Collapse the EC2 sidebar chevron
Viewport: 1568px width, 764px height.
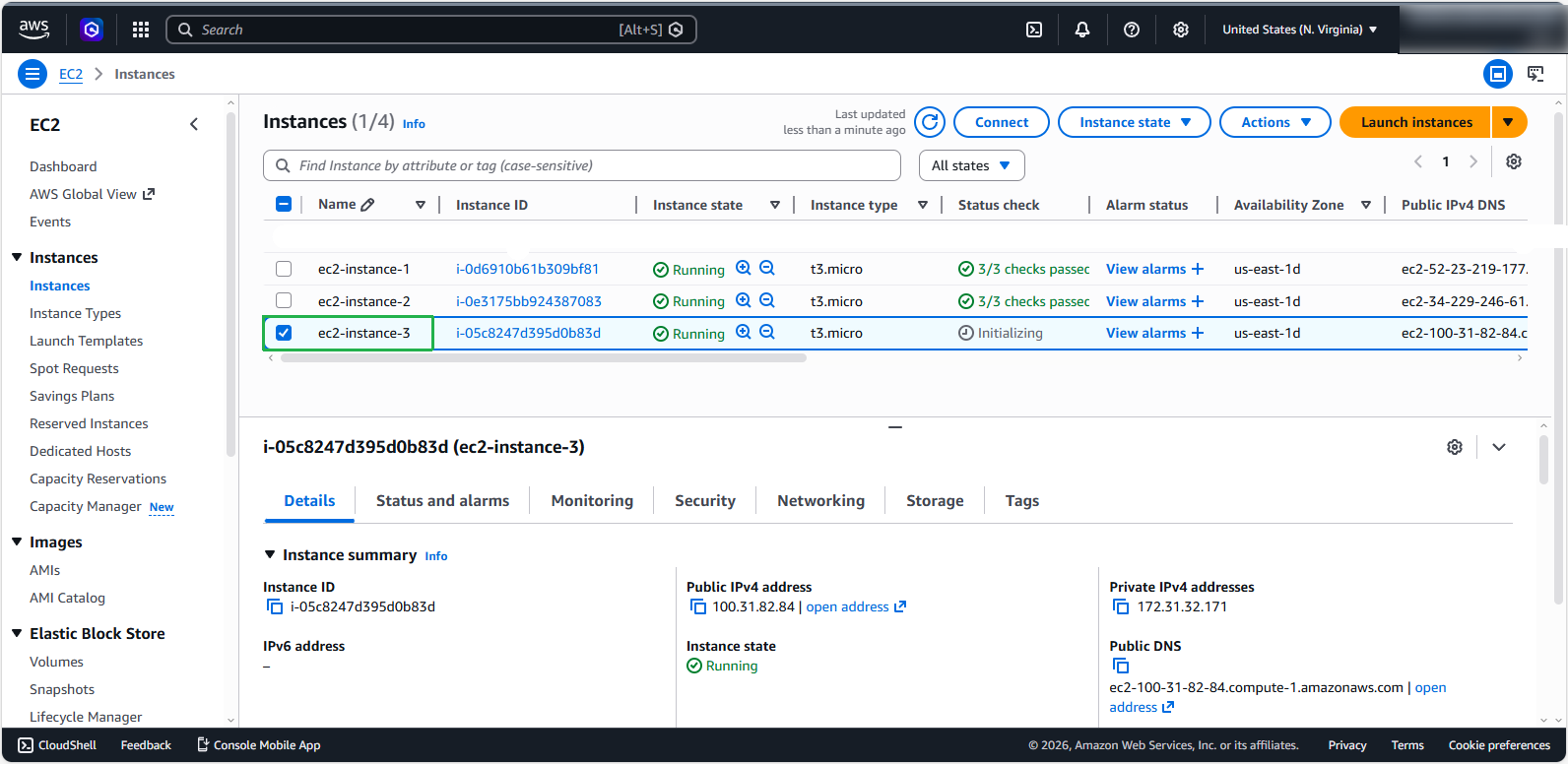[x=194, y=124]
